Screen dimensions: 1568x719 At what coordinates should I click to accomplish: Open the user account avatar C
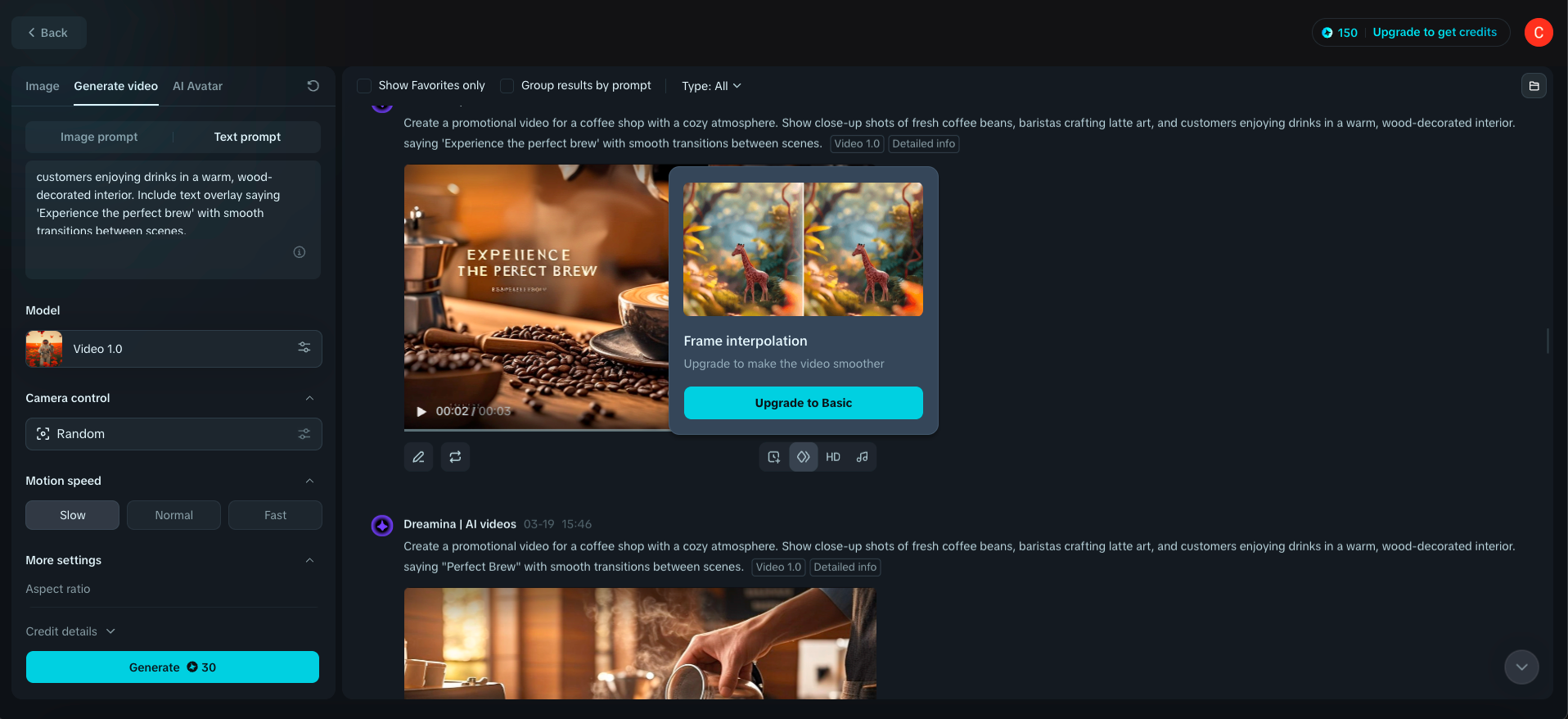[1539, 33]
